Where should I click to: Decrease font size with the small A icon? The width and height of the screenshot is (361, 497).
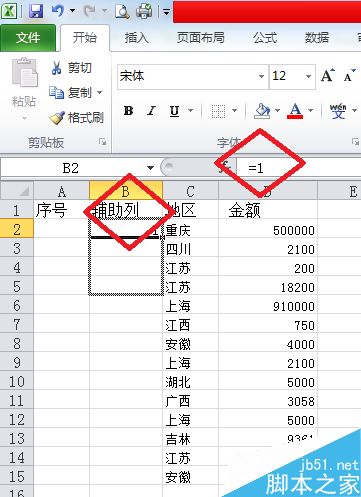point(350,76)
